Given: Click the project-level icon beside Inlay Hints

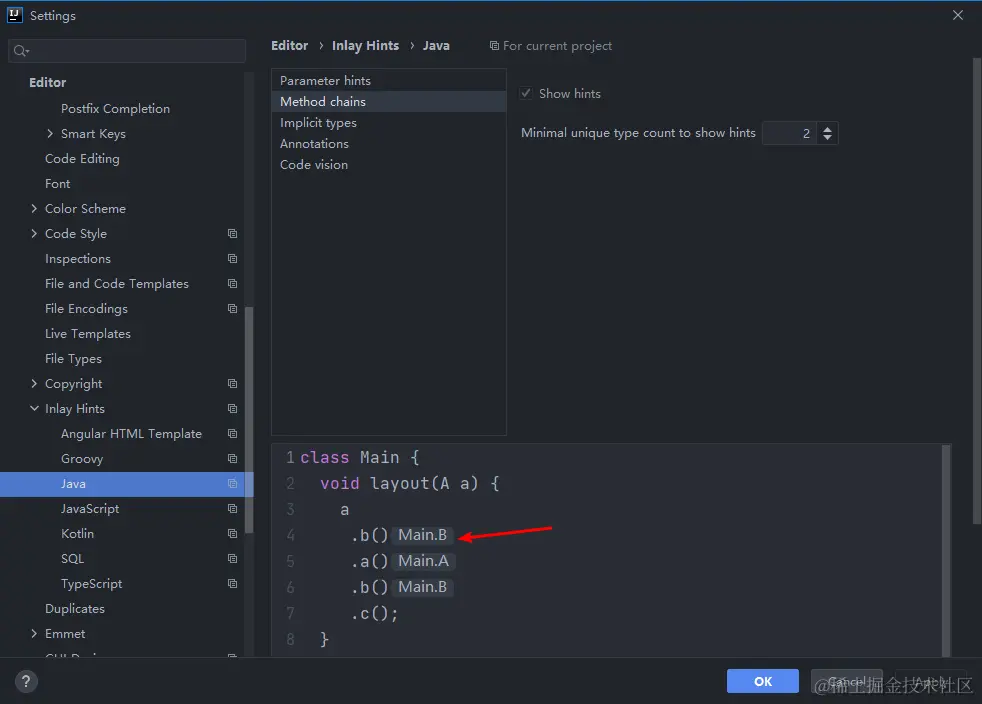Looking at the screenshot, I should pyautogui.click(x=232, y=408).
